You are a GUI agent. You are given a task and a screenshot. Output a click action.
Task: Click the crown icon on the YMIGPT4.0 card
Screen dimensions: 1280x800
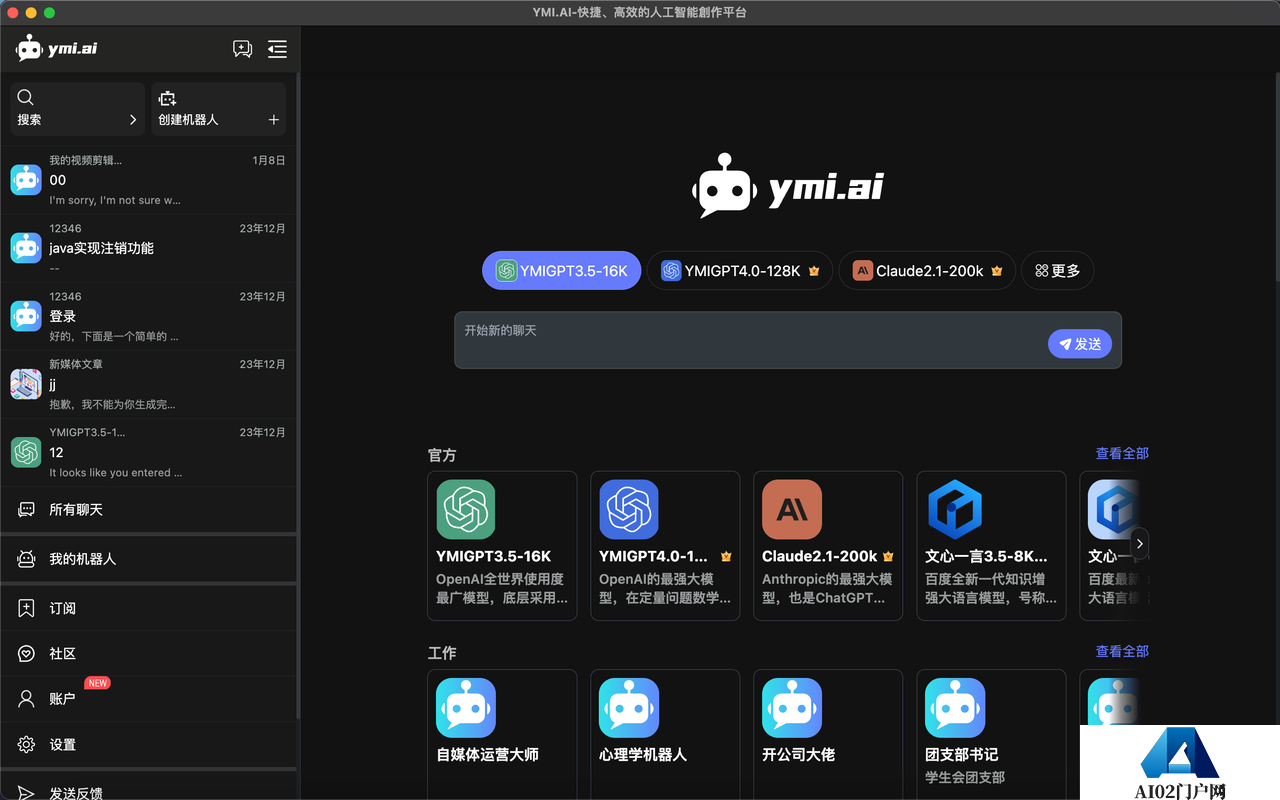726,557
